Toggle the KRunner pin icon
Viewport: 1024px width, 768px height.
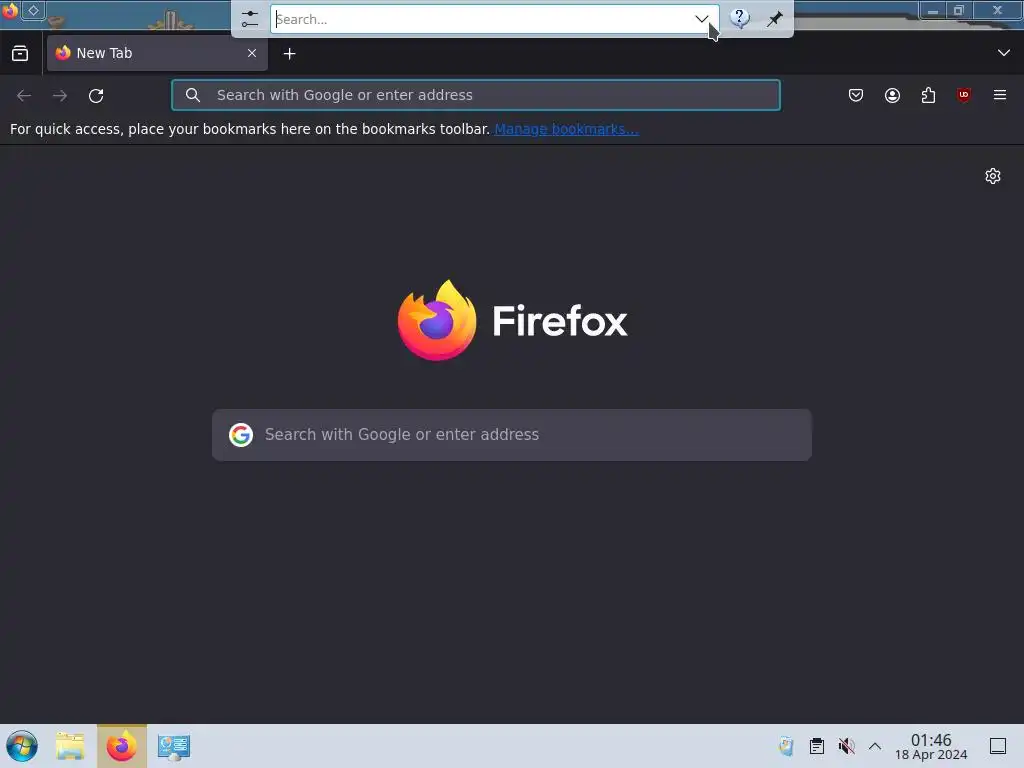(775, 19)
